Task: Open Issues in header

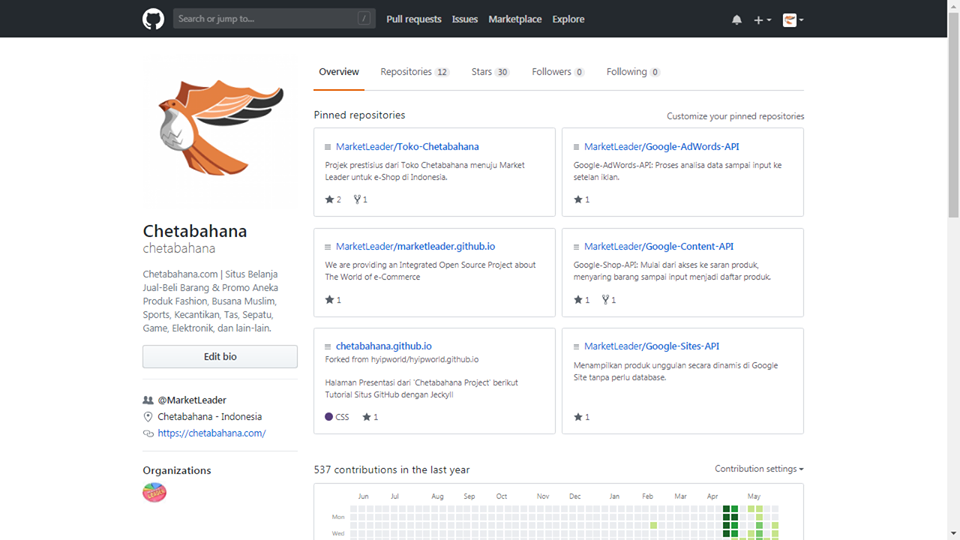Action: (x=465, y=19)
